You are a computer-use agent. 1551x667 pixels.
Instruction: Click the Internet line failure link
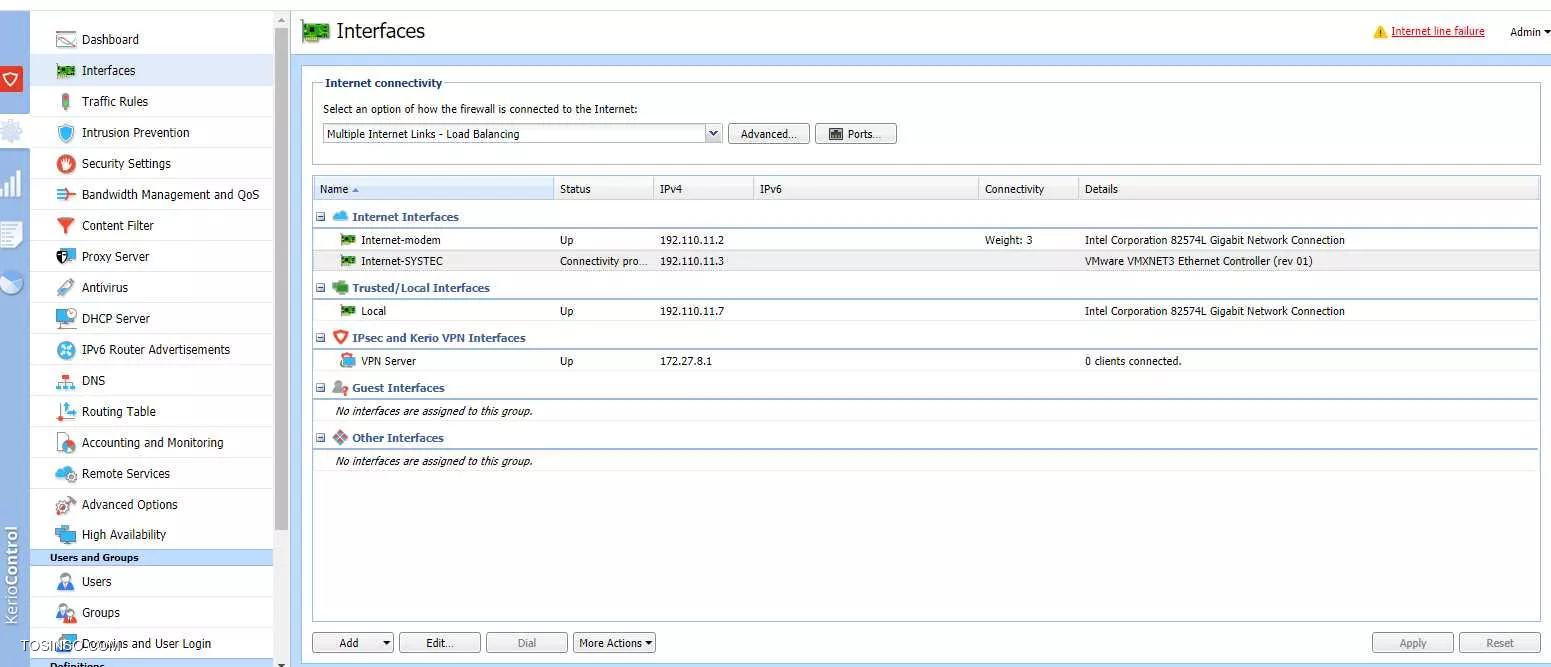[1437, 32]
